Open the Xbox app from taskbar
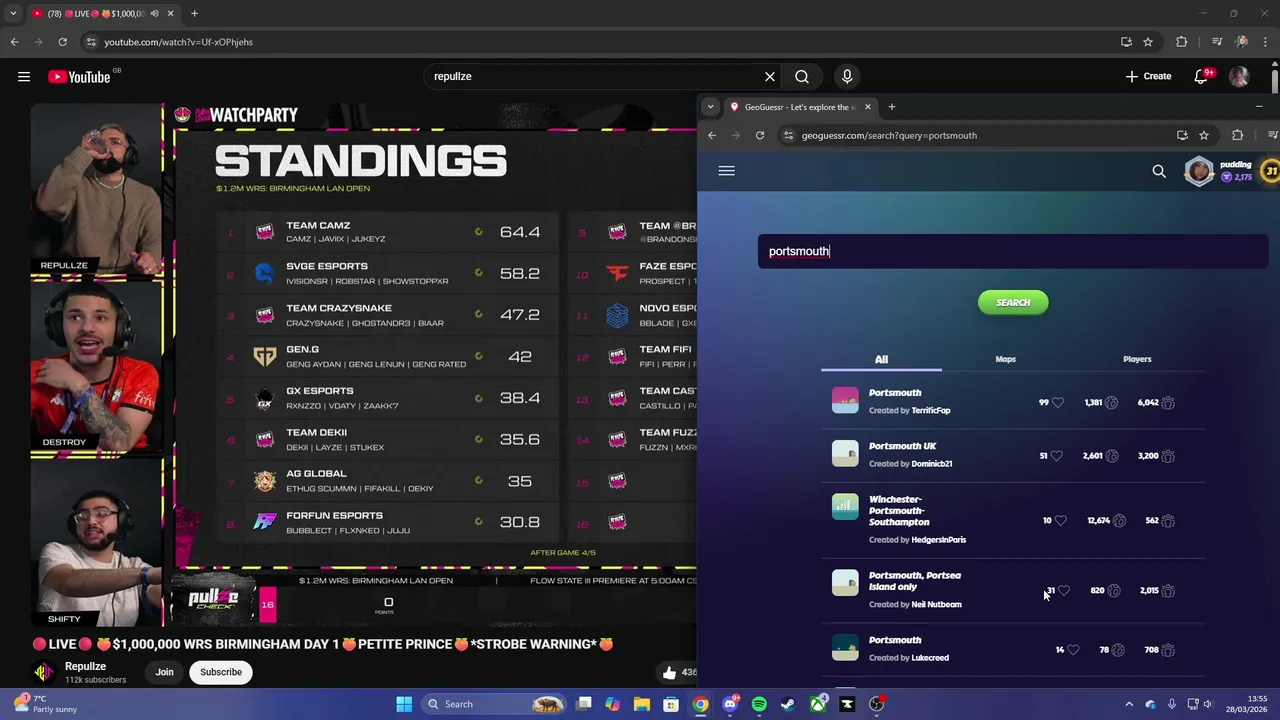Screen dimensions: 1280x720 (818, 704)
